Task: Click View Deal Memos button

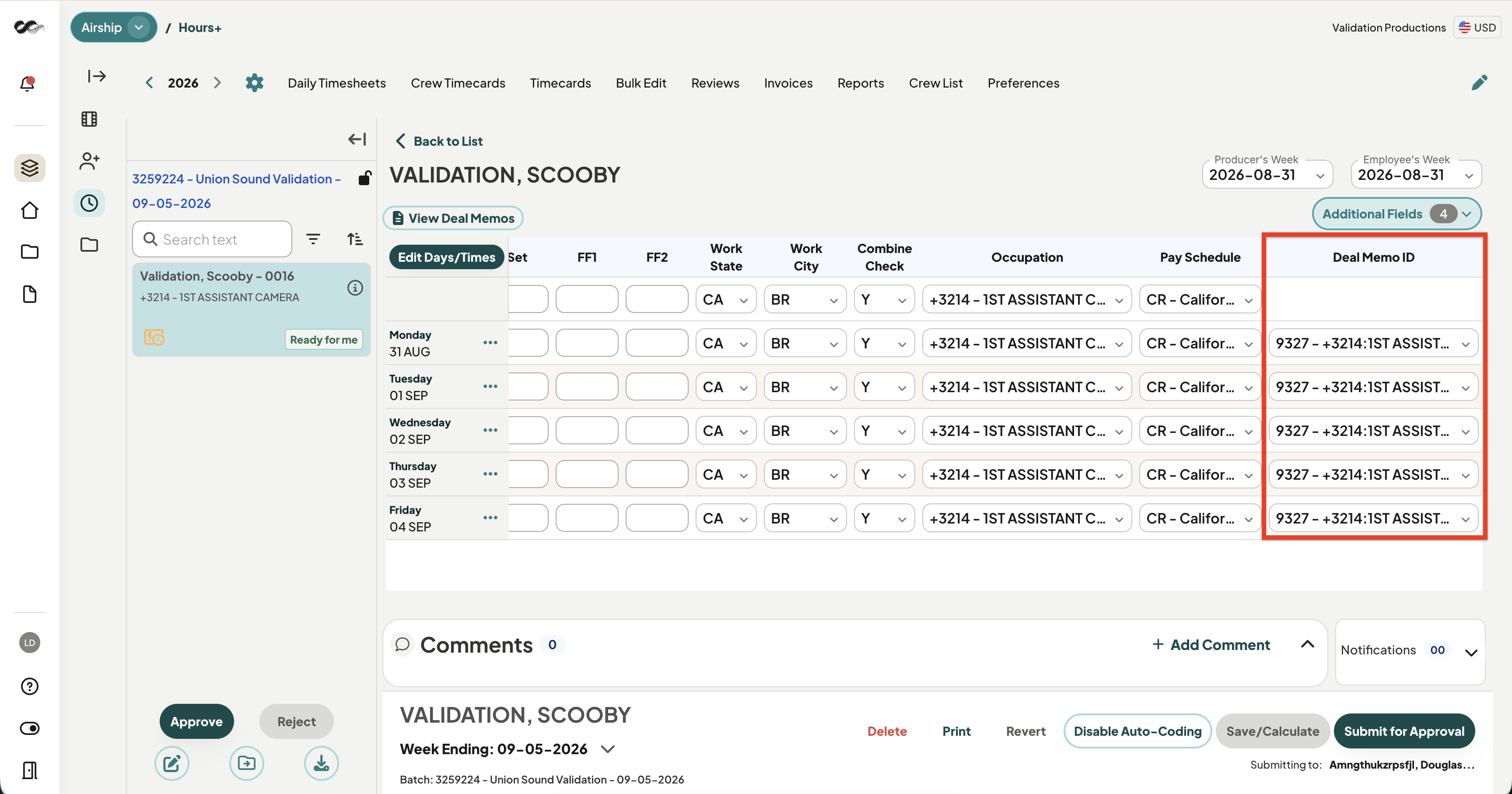Action: (453, 218)
